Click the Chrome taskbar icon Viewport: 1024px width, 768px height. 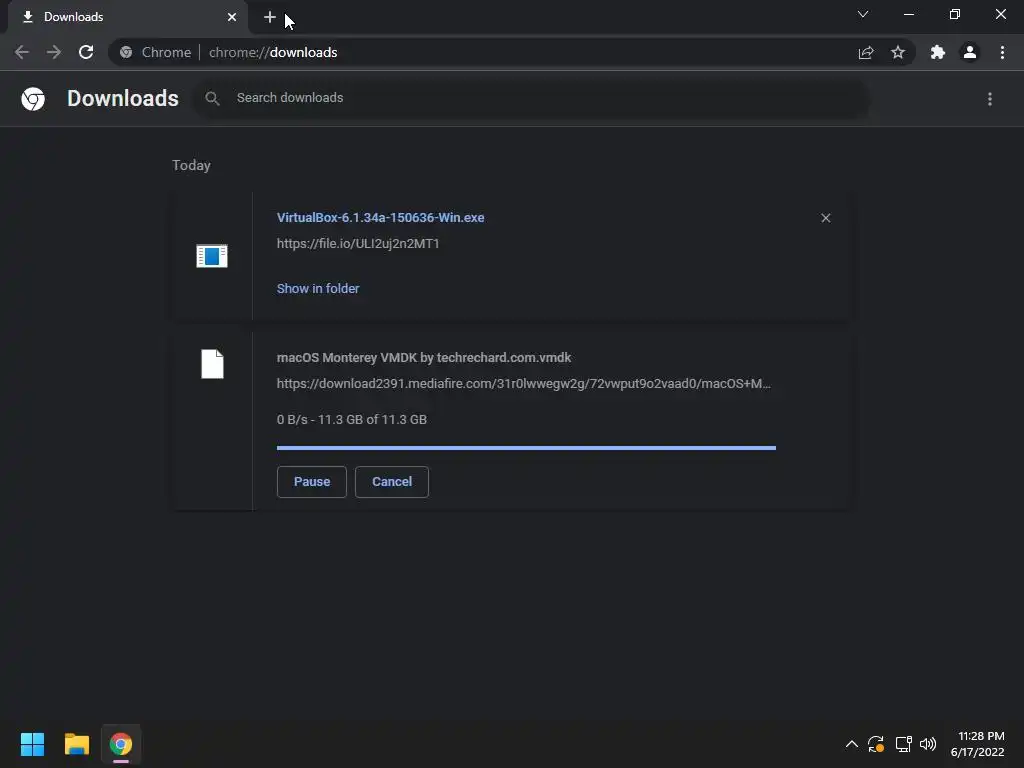click(x=121, y=744)
